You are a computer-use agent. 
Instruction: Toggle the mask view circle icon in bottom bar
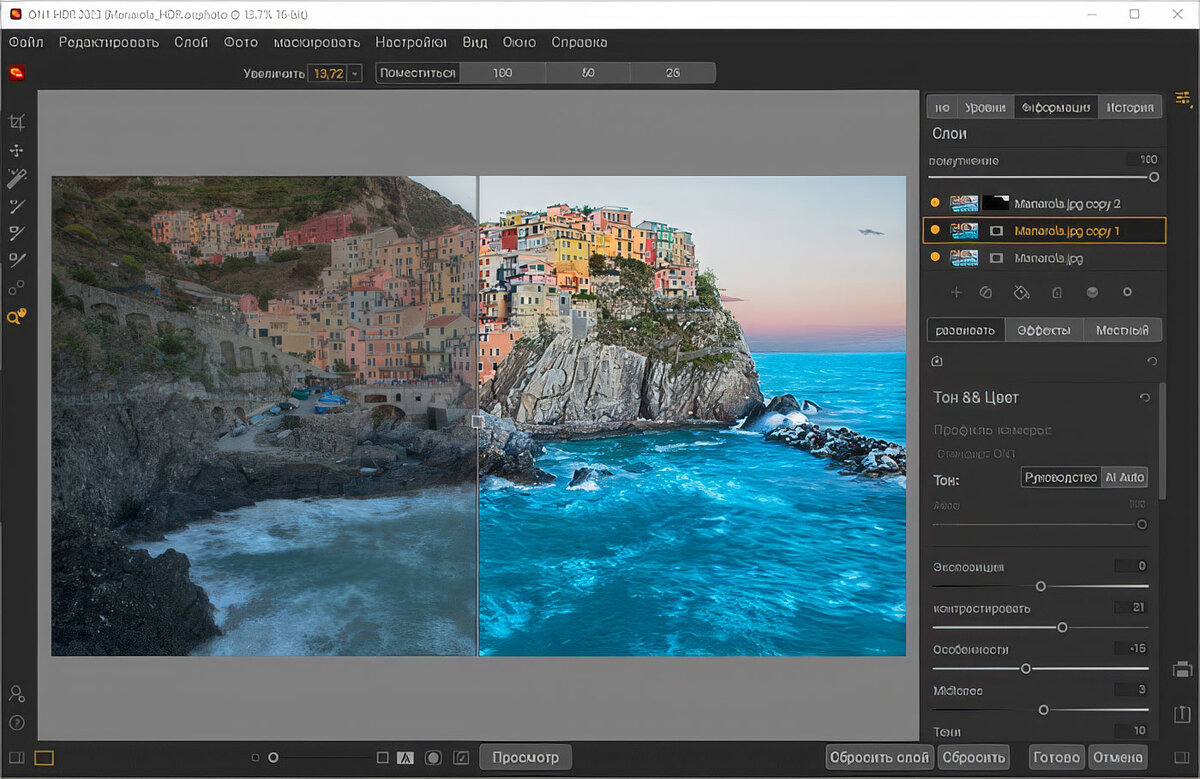433,757
